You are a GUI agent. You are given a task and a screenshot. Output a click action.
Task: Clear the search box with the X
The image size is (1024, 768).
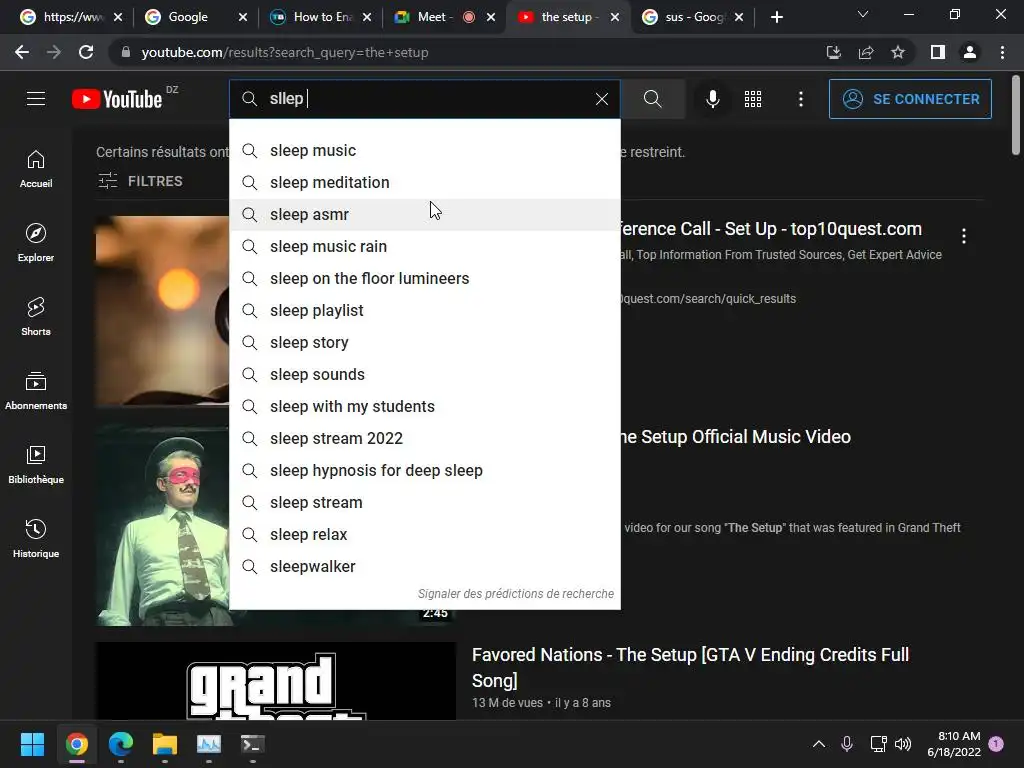point(601,99)
